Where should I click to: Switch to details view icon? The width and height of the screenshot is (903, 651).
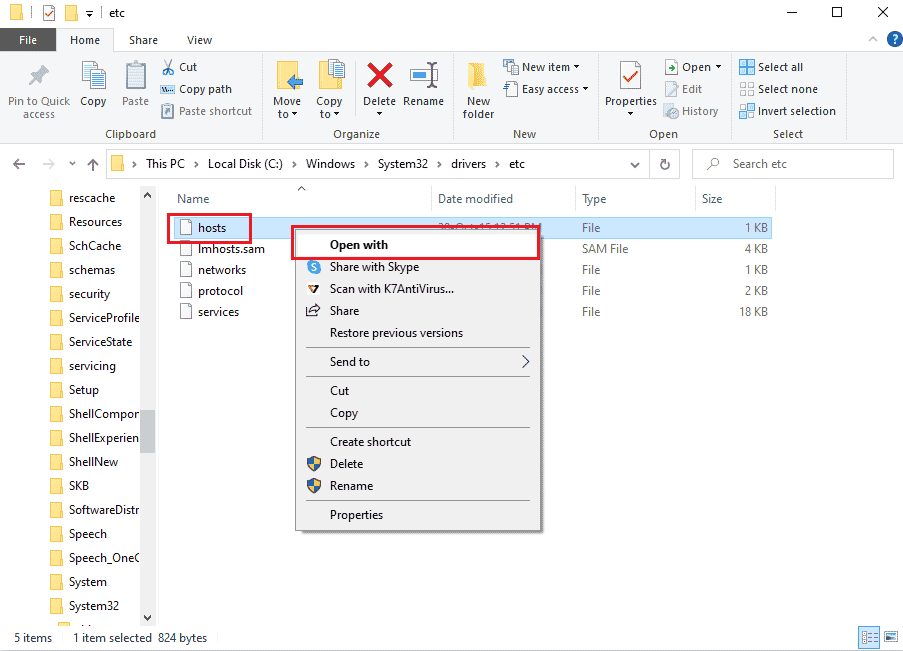[869, 637]
